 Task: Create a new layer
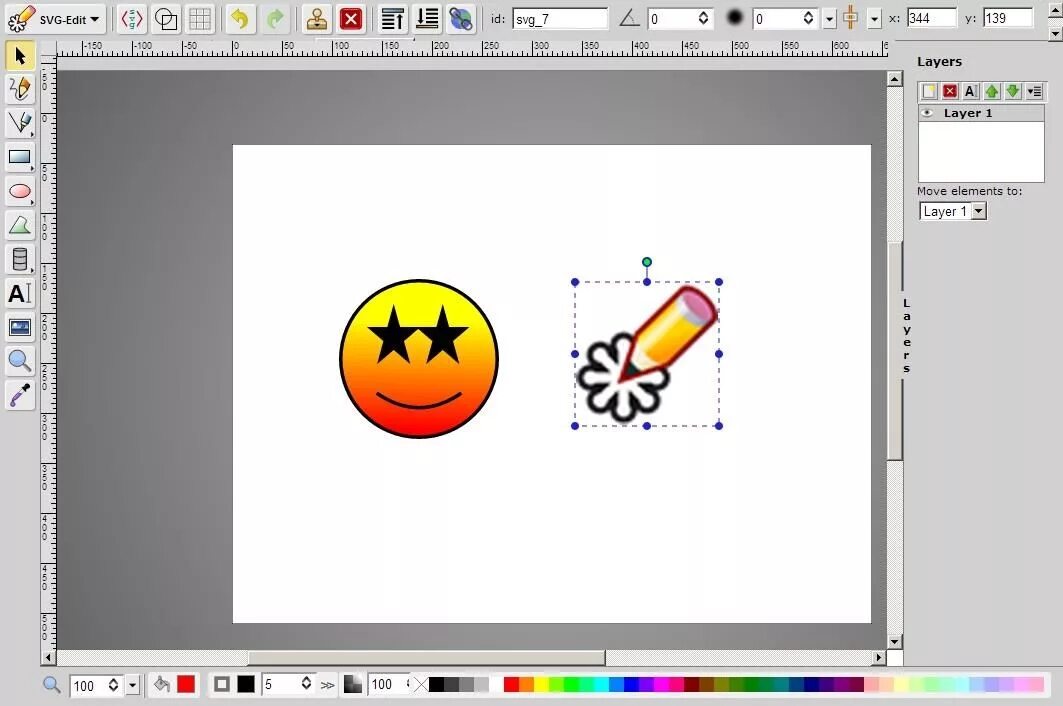(929, 91)
